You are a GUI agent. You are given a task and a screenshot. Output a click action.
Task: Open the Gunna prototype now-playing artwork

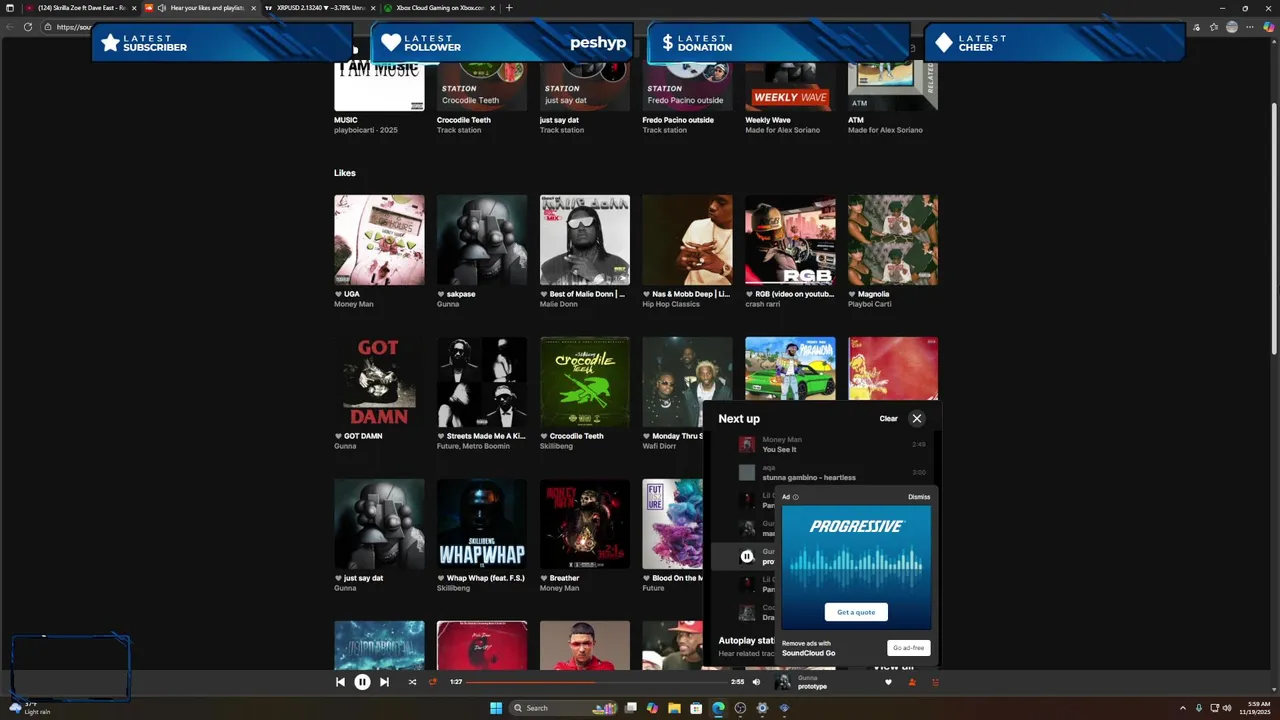[783, 682]
